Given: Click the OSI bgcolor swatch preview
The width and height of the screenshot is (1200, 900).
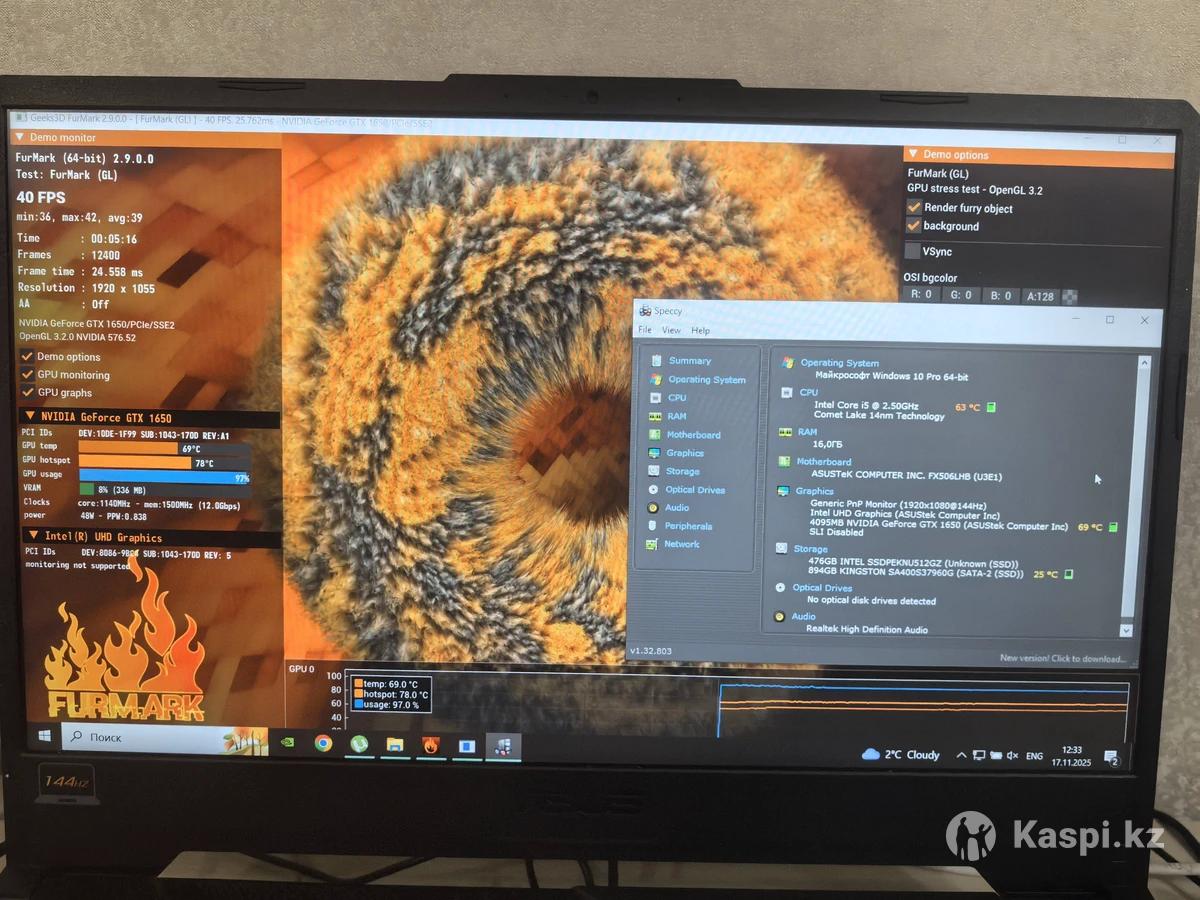Looking at the screenshot, I should [1070, 296].
